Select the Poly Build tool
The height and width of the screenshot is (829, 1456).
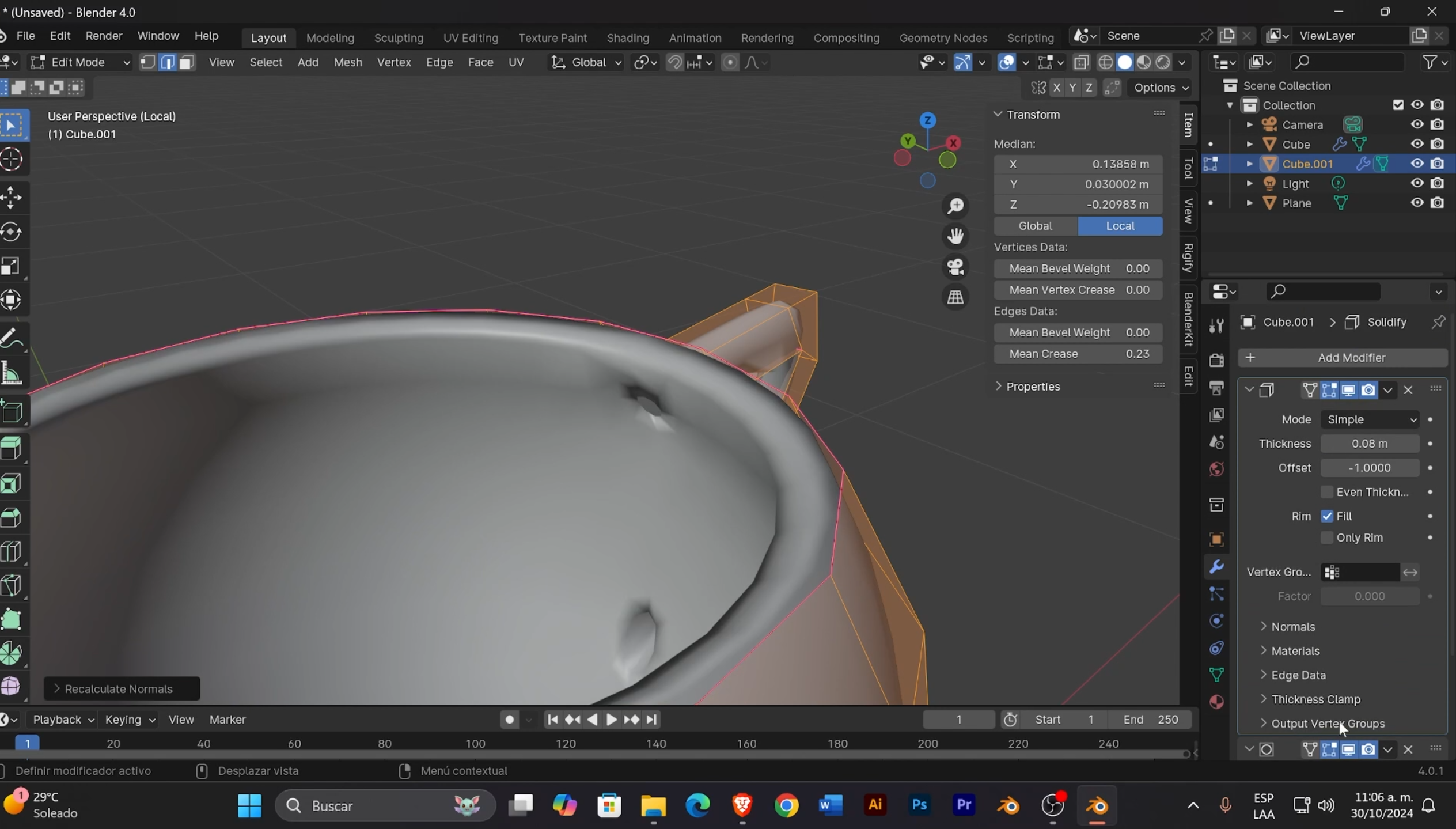(12, 620)
